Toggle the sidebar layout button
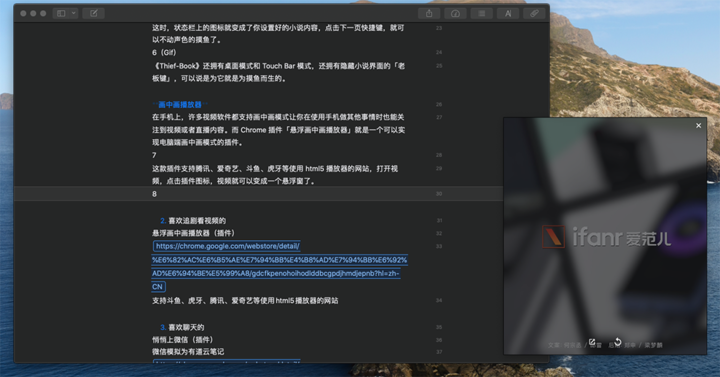The image size is (720, 377). 61,13
